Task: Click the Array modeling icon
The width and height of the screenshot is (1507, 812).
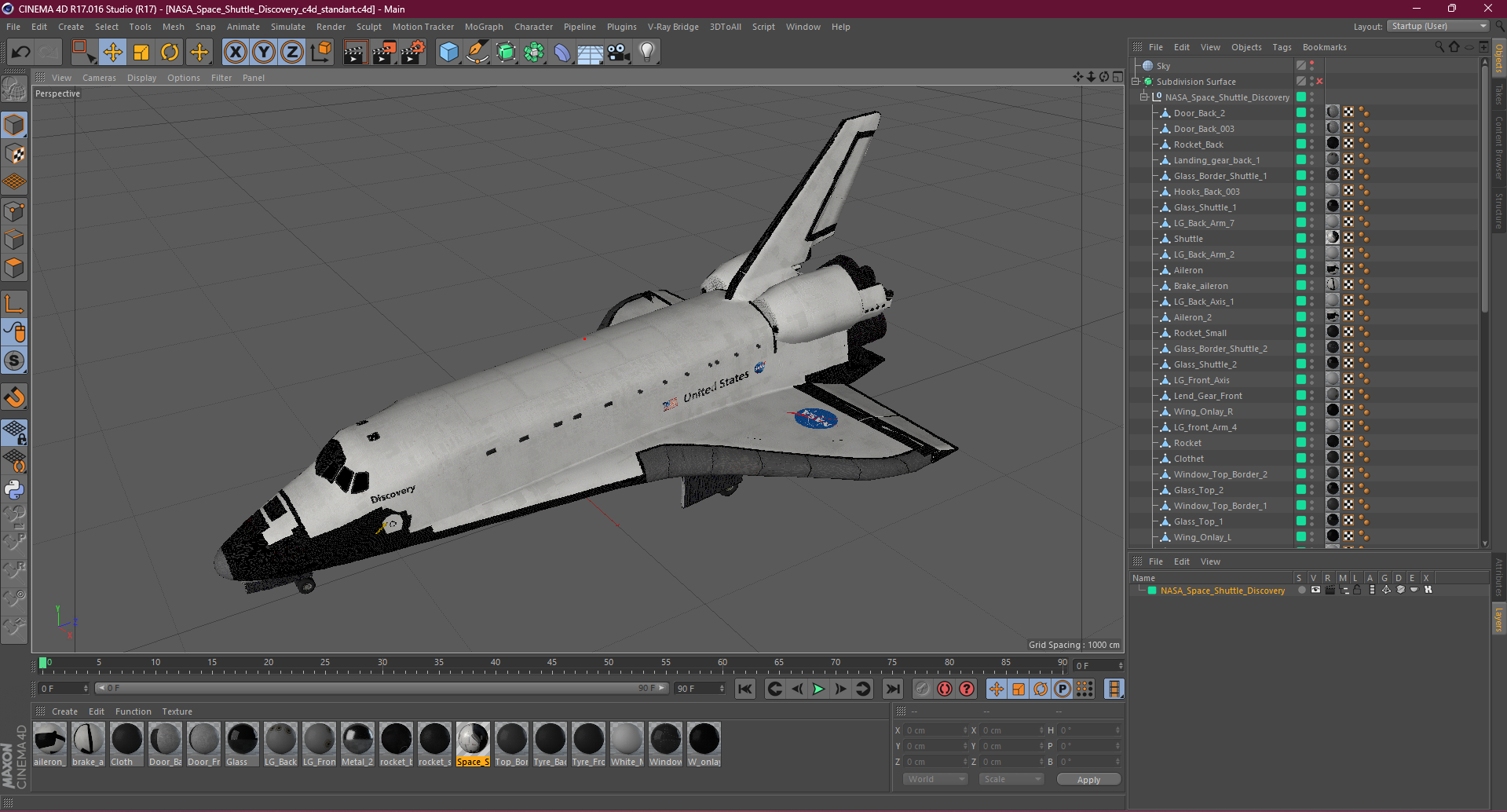Action: point(534,53)
